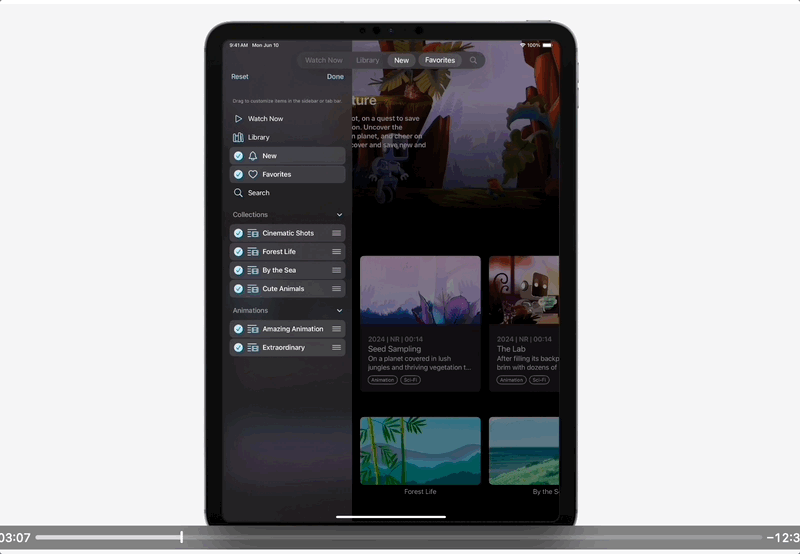Click the 9:41 AM clock text
Image resolution: width=800 pixels, height=554 pixels.
tap(239, 45)
